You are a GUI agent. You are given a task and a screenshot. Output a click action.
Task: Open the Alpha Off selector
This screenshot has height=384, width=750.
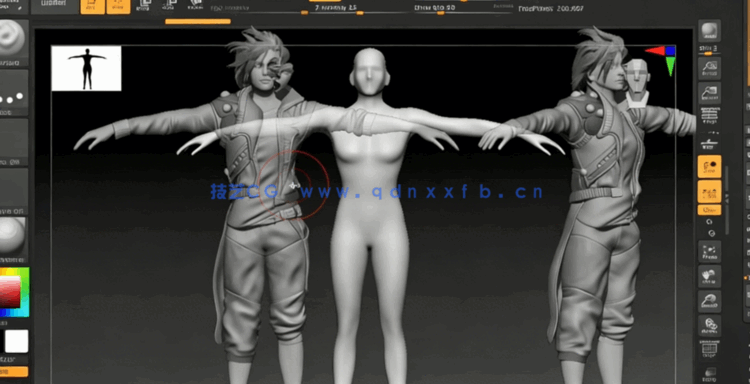(x=14, y=143)
